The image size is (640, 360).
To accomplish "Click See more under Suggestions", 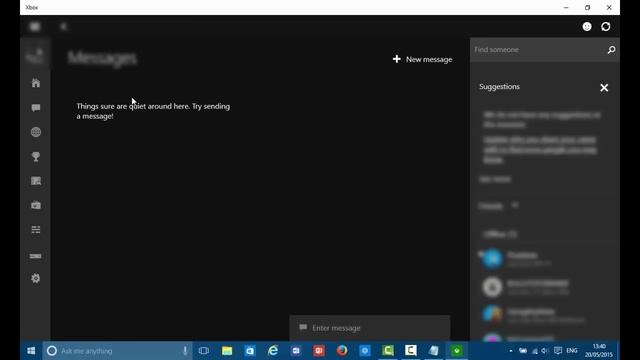I will point(495,179).
